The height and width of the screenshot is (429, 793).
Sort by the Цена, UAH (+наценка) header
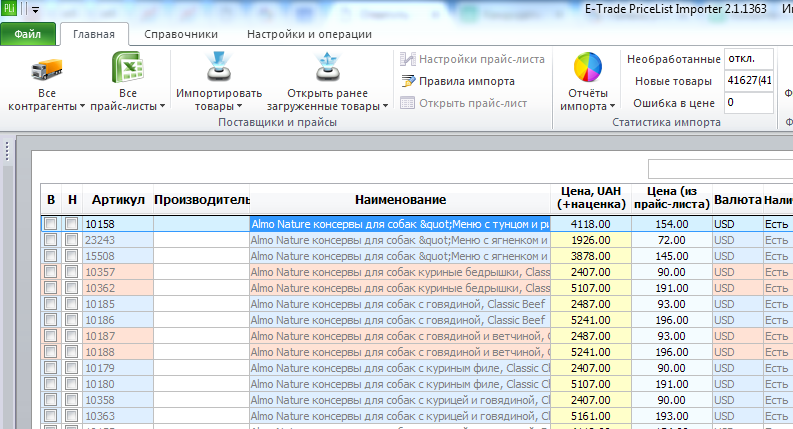tap(591, 198)
